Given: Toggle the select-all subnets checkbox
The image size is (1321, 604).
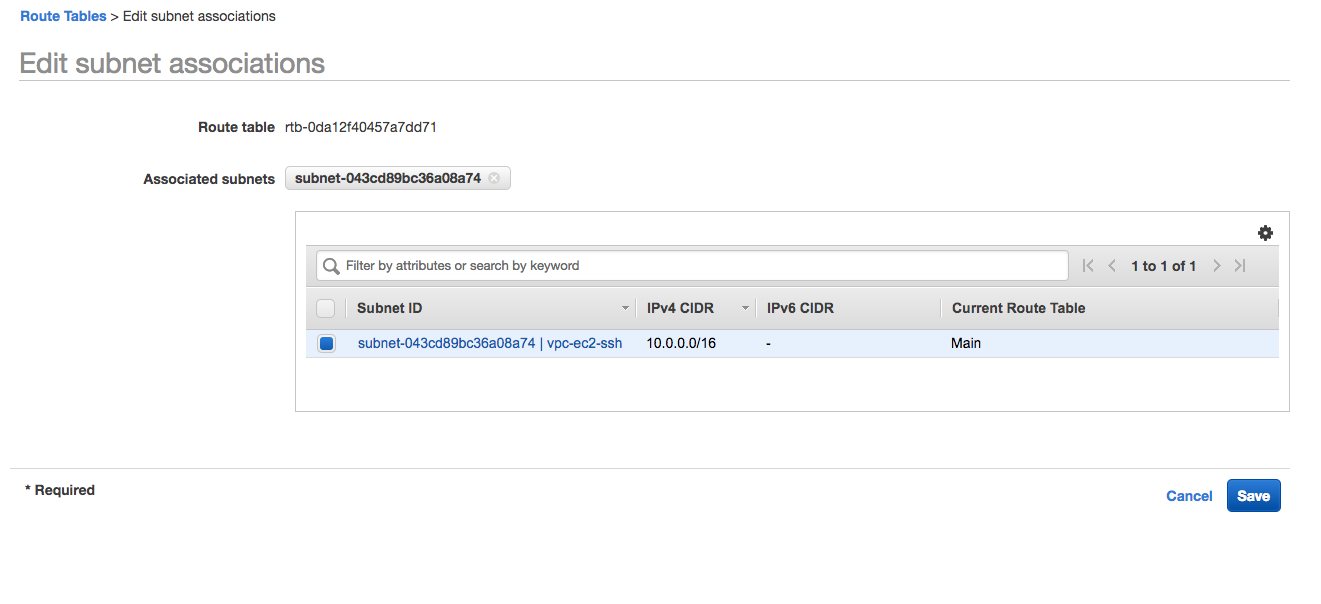Looking at the screenshot, I should click(326, 308).
